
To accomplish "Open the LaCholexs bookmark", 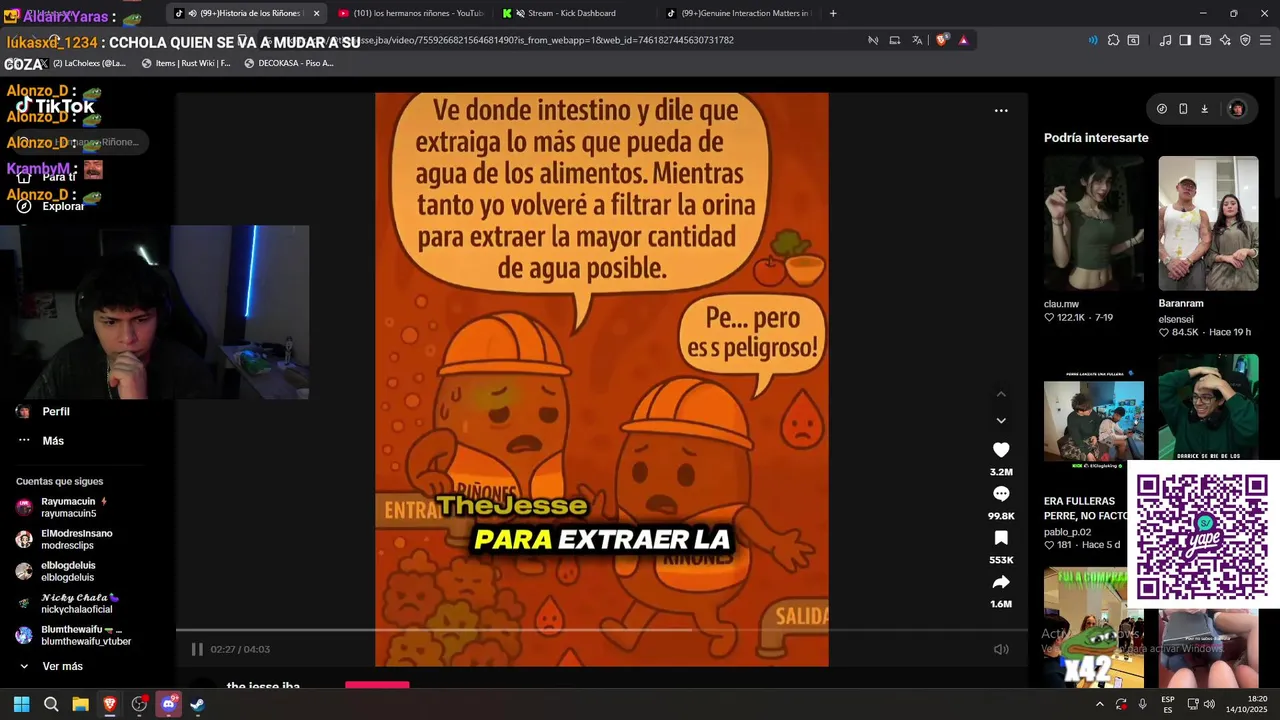I will pyautogui.click(x=82, y=63).
